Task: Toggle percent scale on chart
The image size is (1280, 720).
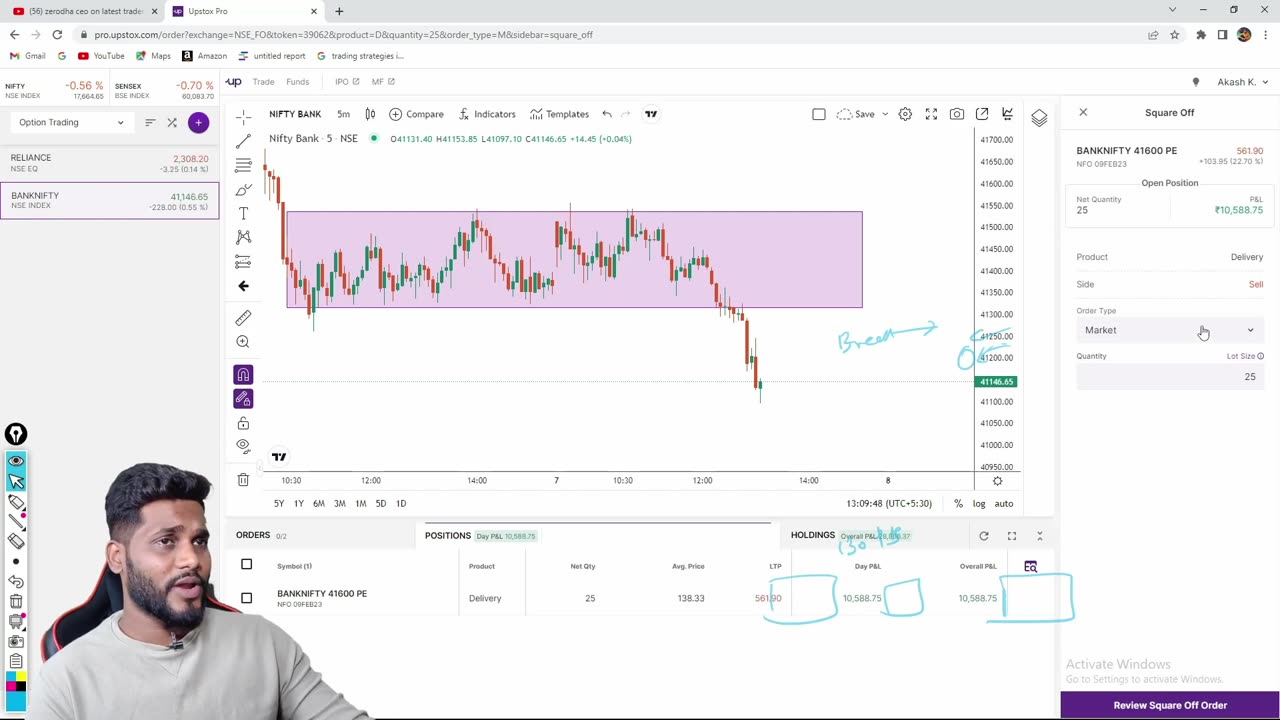Action: pos(958,503)
